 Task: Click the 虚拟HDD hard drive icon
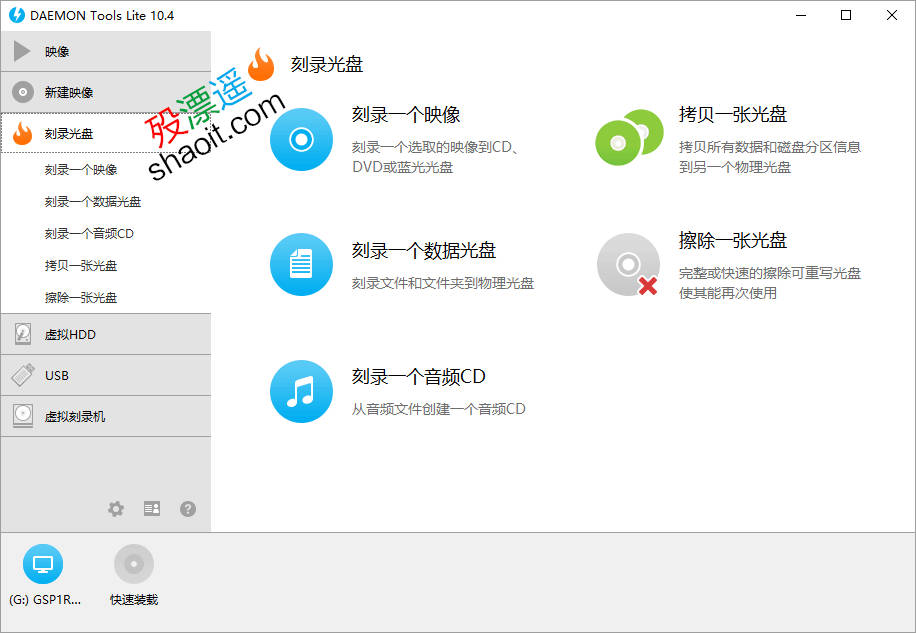click(x=23, y=334)
